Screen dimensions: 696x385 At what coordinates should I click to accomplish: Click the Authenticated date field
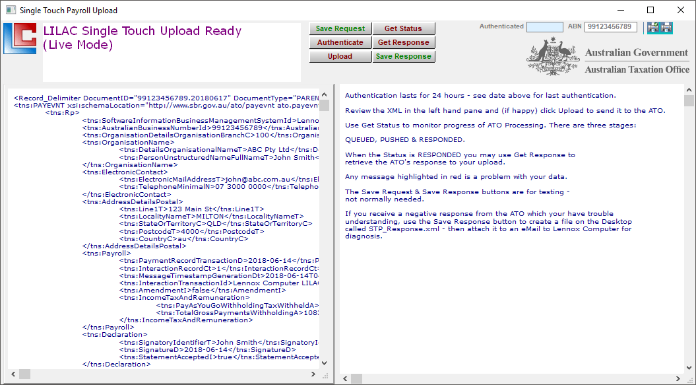pos(545,27)
